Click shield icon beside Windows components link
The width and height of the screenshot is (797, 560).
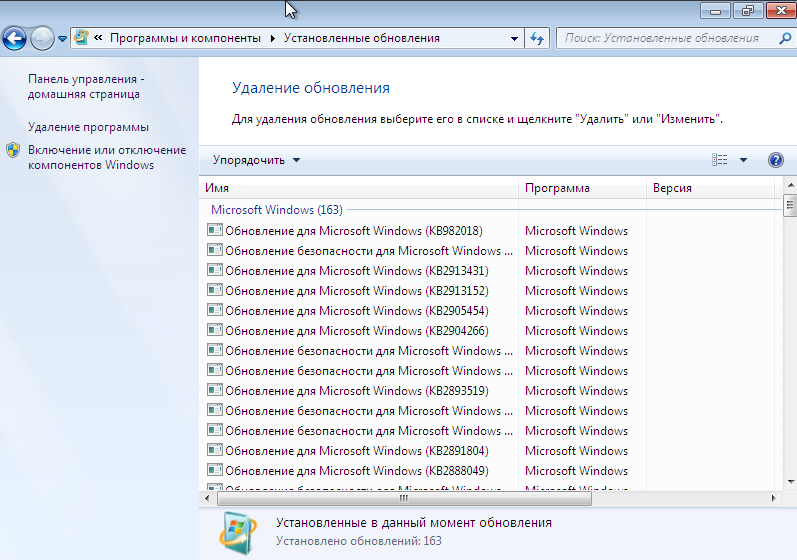coord(13,150)
